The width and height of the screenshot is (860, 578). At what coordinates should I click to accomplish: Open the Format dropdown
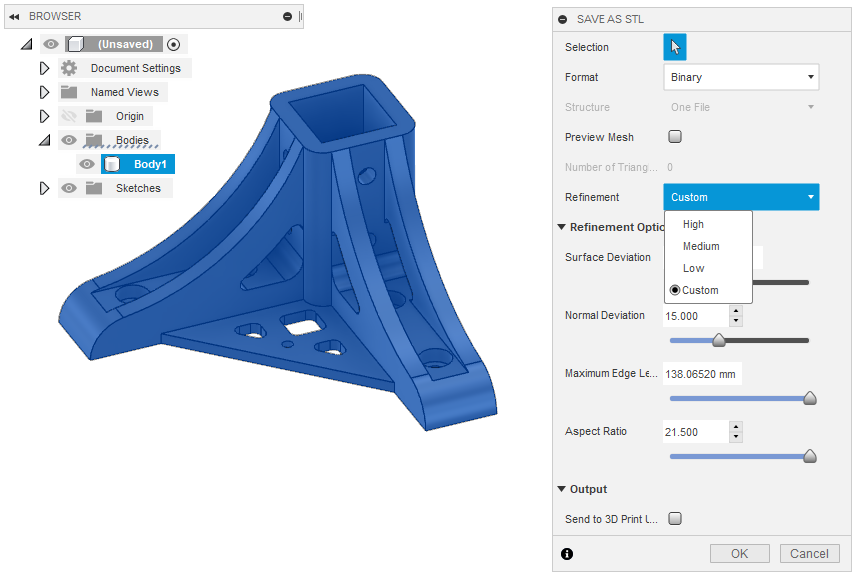click(740, 77)
